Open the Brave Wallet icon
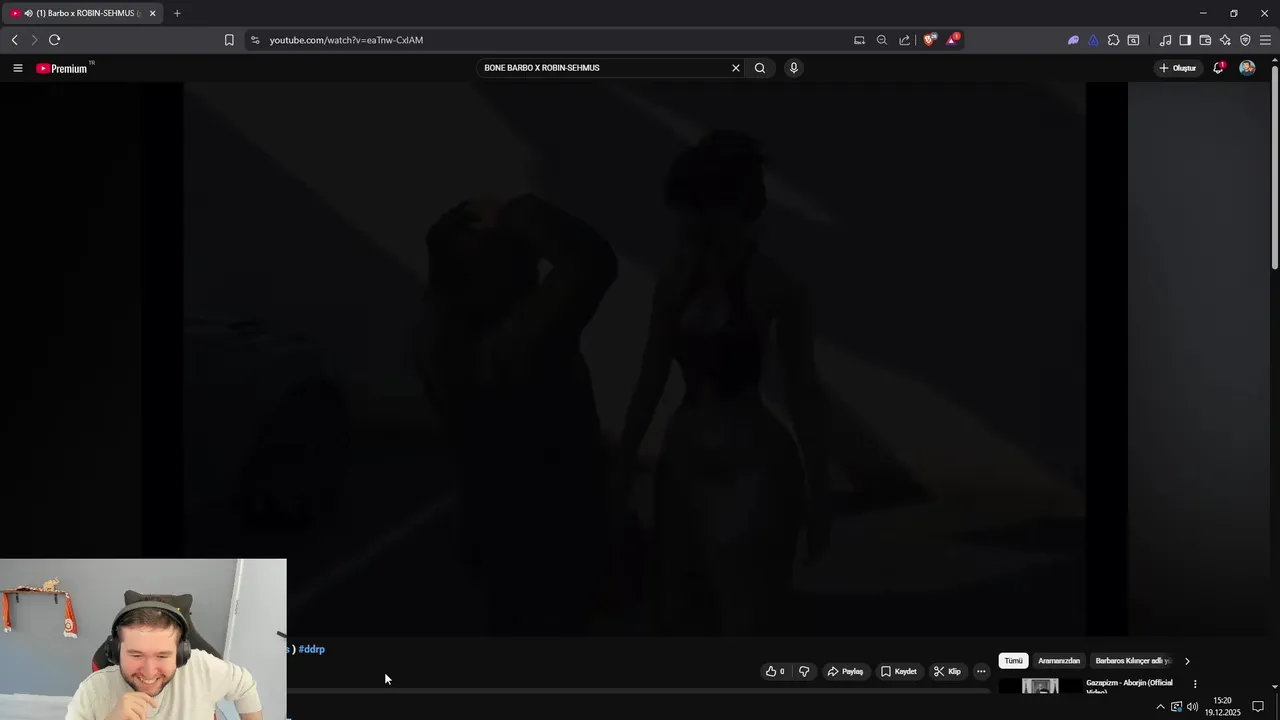1280x720 pixels. [x=1205, y=40]
